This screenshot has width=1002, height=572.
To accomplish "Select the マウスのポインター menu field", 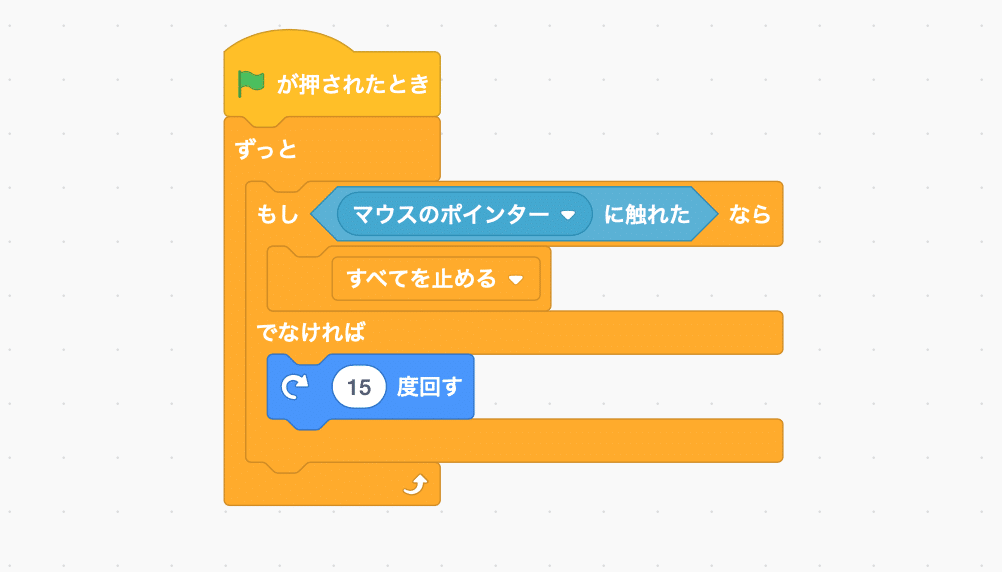I will click(x=465, y=214).
